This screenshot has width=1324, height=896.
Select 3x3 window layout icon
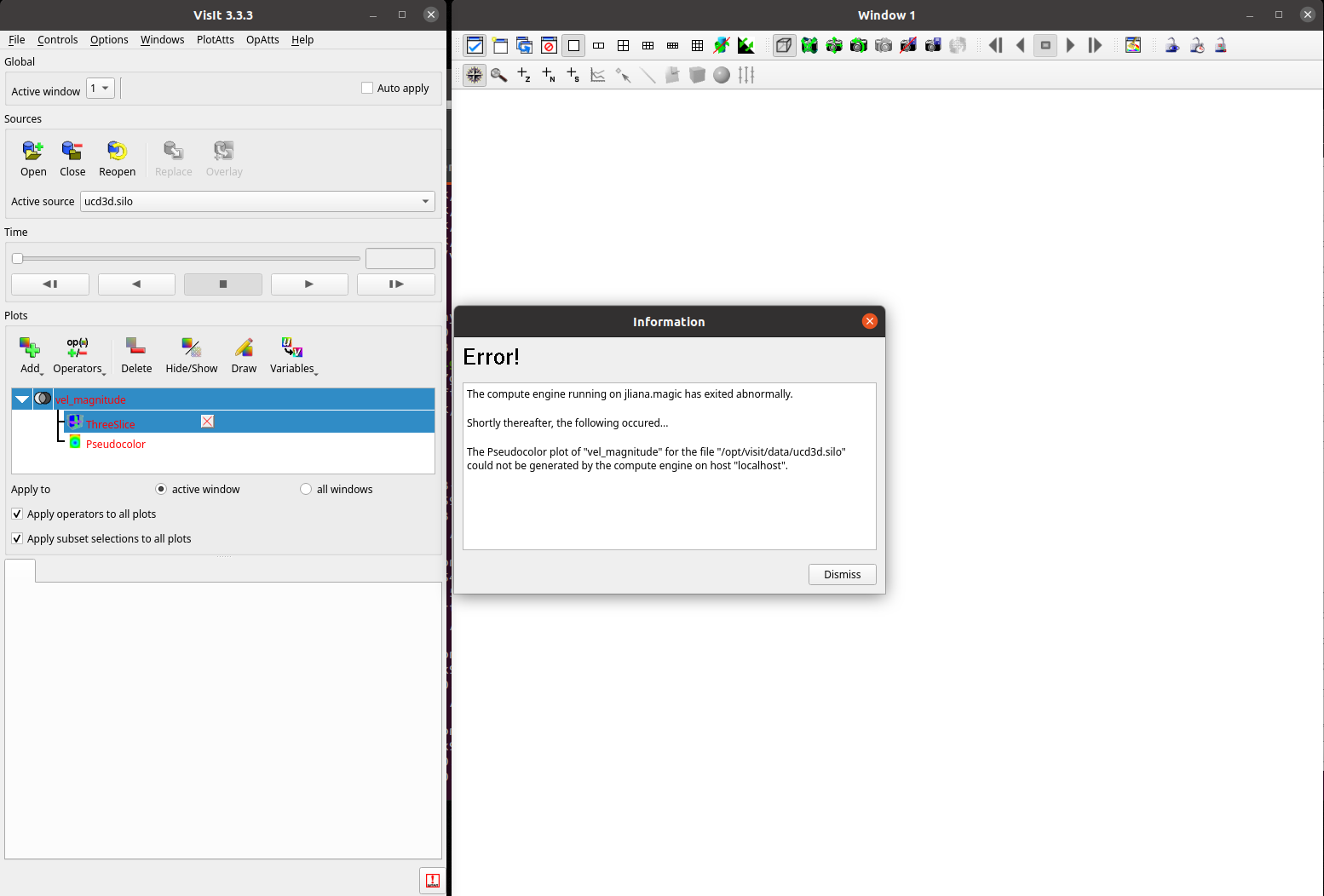pos(698,45)
